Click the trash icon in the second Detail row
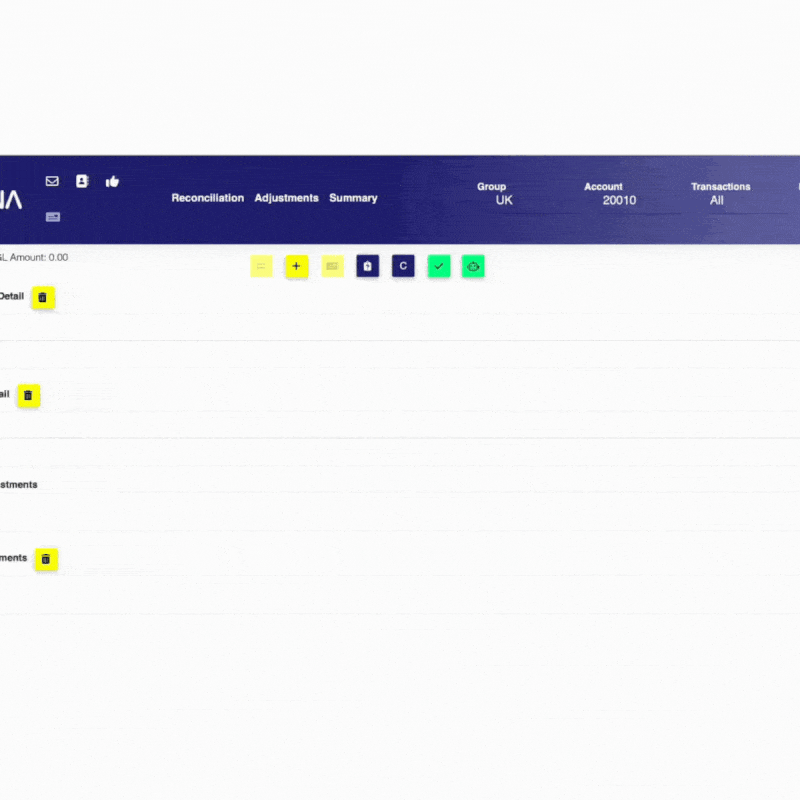800x800 pixels. [28, 396]
